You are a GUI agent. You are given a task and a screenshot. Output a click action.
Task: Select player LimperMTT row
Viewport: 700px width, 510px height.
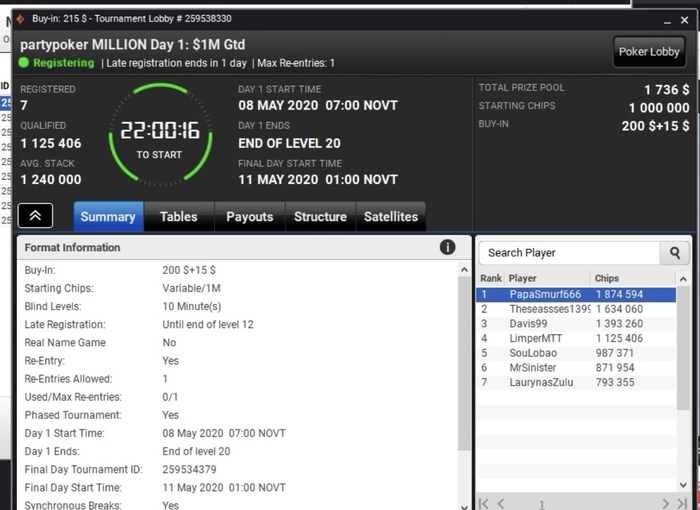(x=576, y=339)
